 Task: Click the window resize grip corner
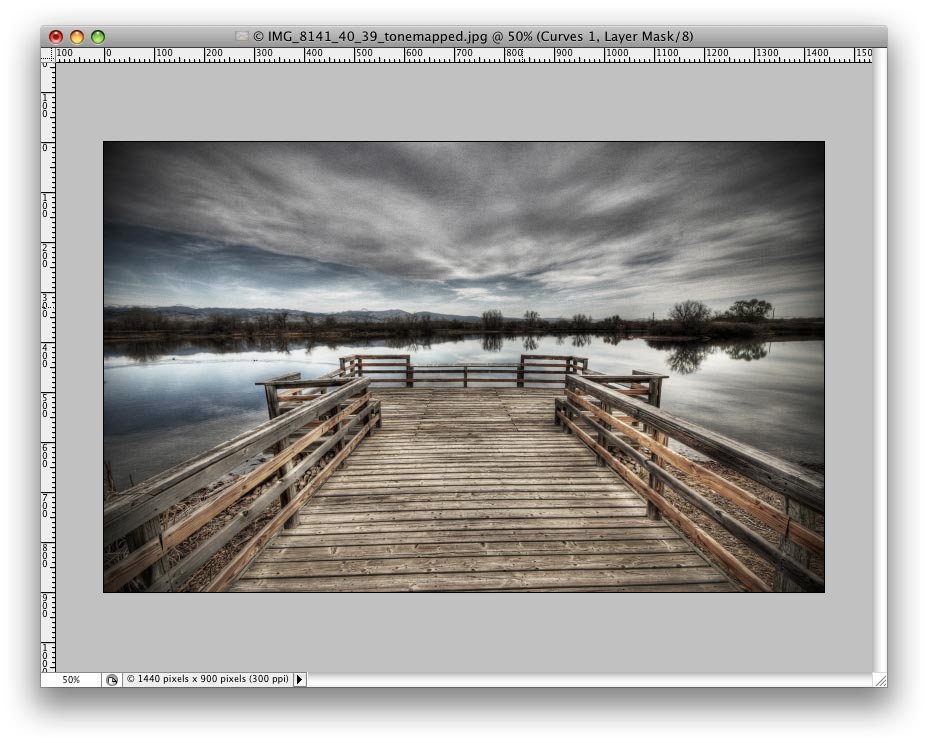point(881,680)
